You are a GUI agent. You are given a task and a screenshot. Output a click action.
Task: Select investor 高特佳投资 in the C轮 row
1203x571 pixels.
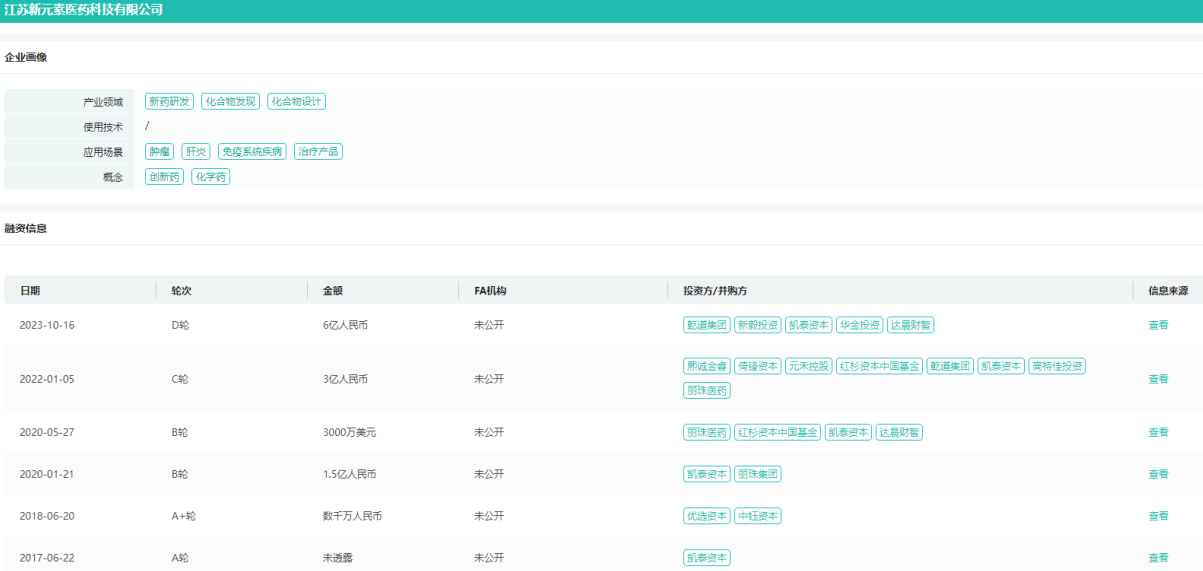tap(1057, 366)
